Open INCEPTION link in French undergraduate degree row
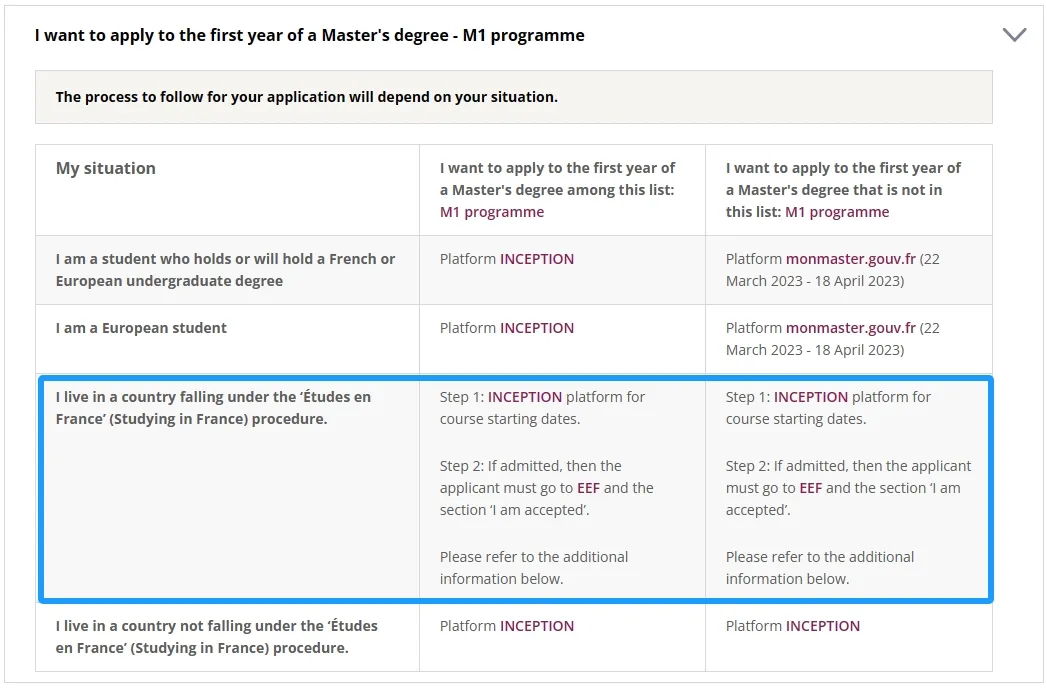This screenshot has height=689, width=1047. [537, 259]
